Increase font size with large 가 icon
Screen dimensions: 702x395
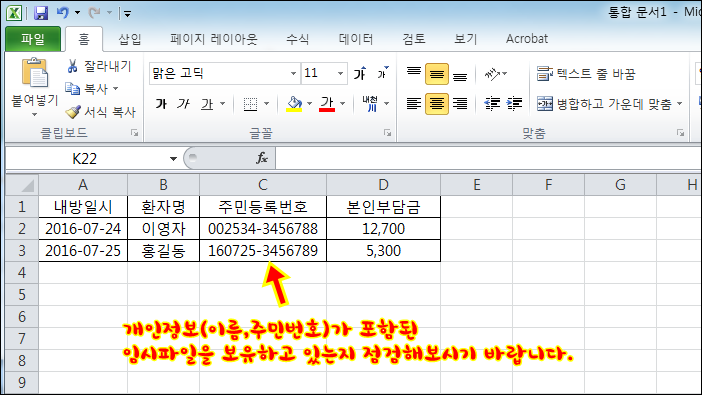360,73
